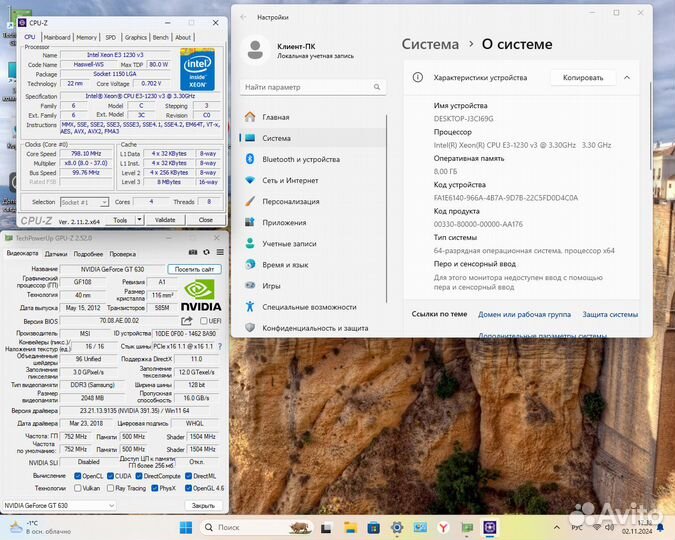The height and width of the screenshot is (540, 675).
Task: Click the Intel Xeon logo in CPU-Z
Action: [x=197, y=69]
